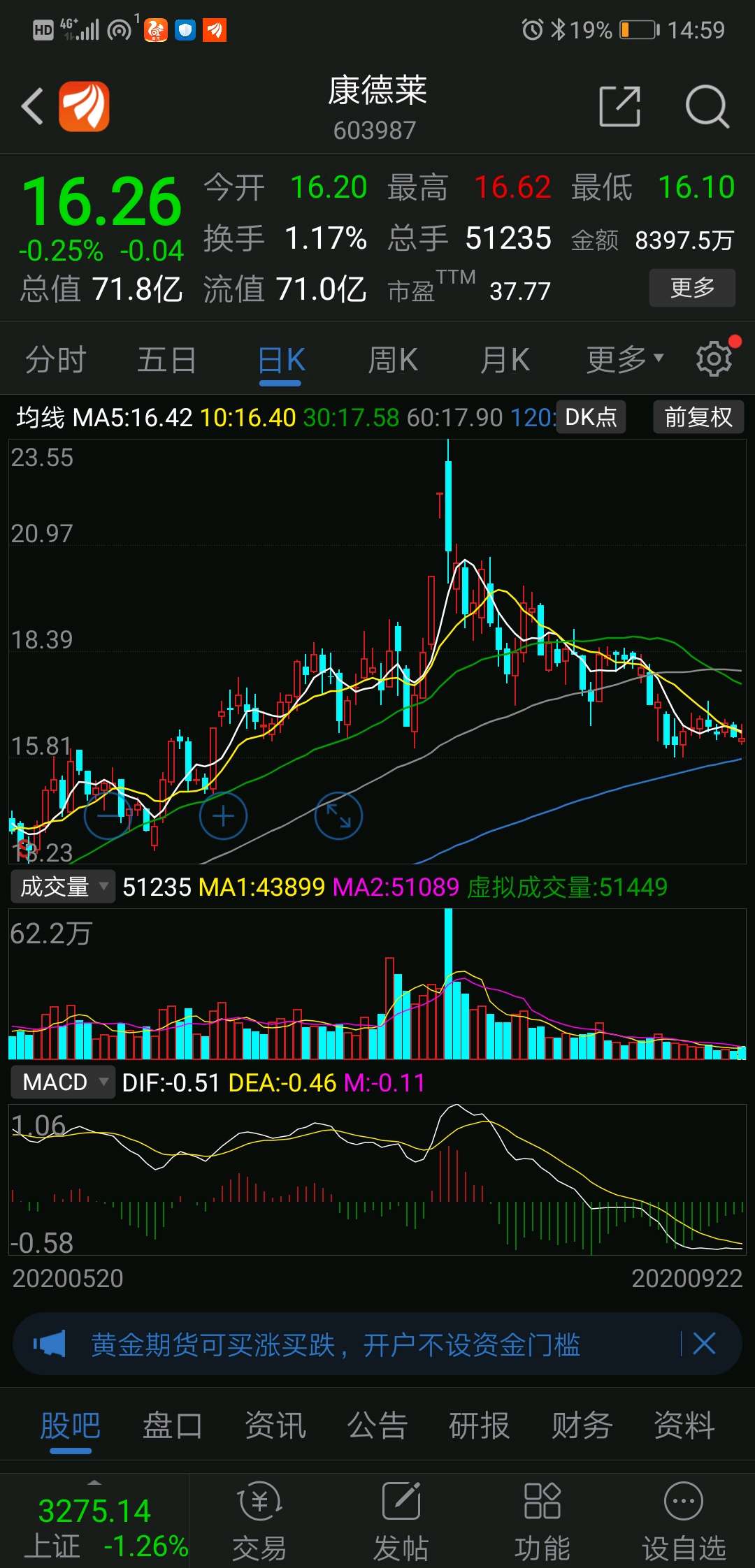
Task: Tap the UC browser notification icon
Action: 156,30
